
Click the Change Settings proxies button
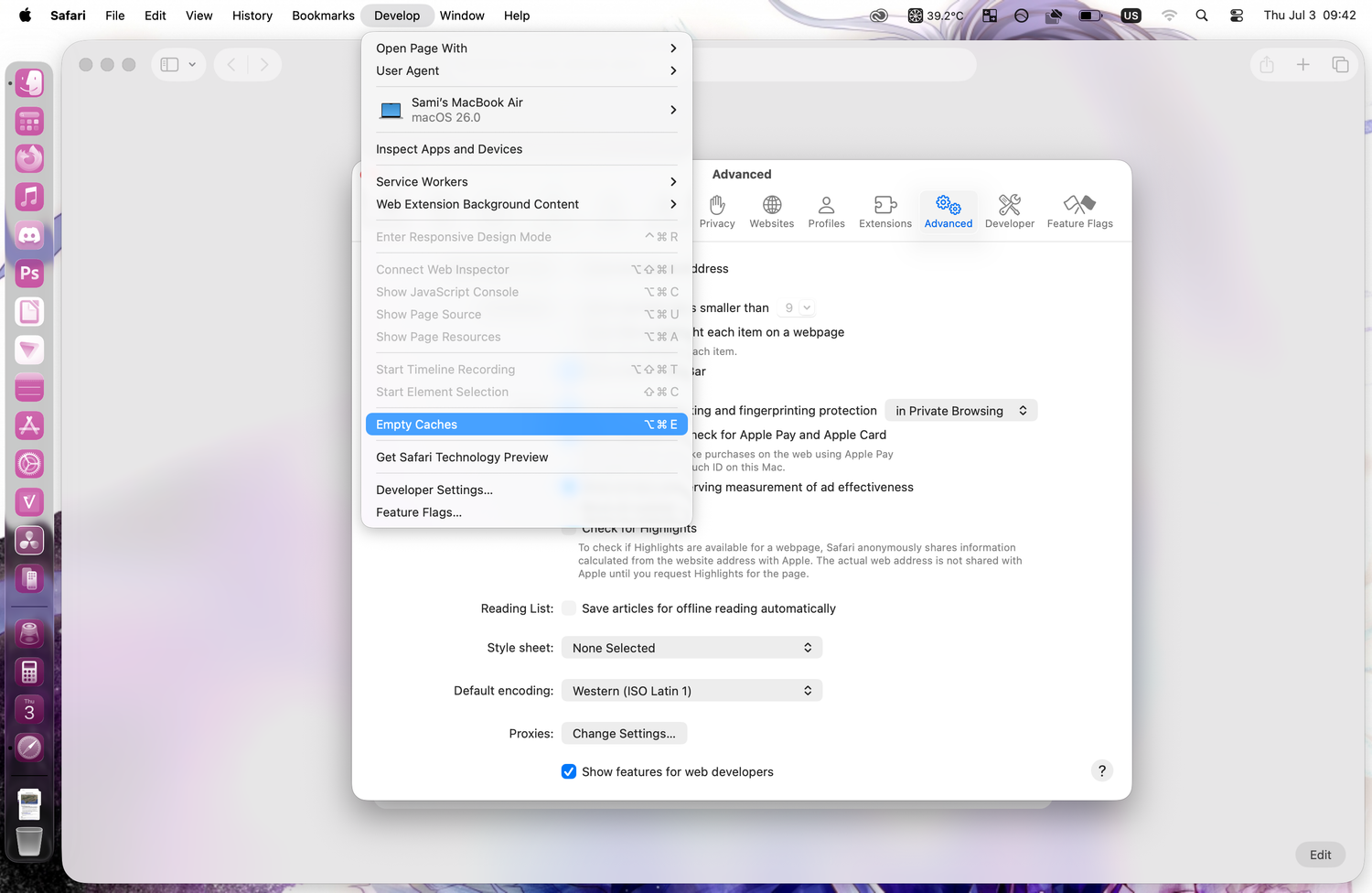624,734
